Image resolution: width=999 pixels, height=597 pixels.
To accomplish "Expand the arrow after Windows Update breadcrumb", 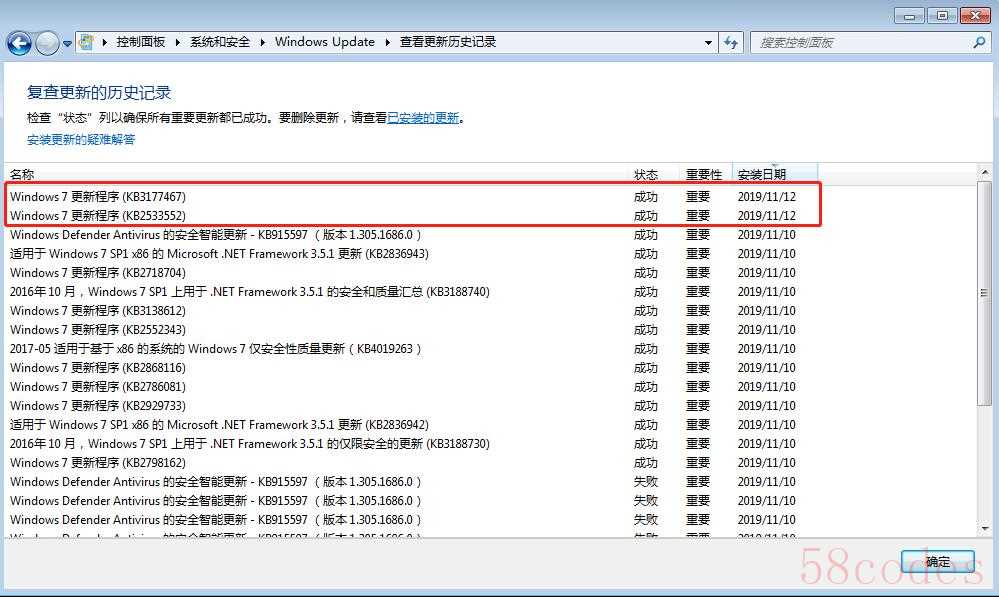I will pos(387,43).
